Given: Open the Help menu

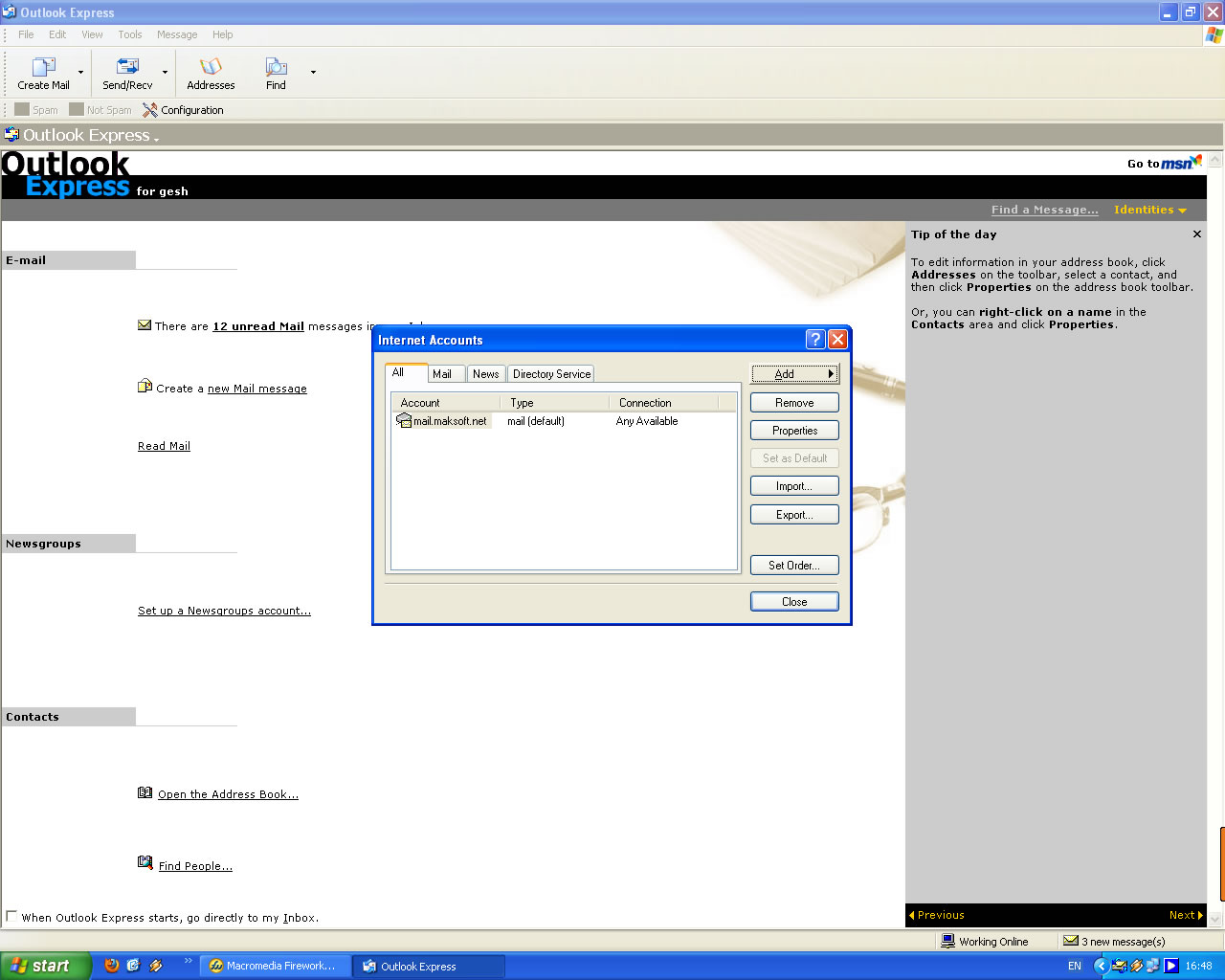Looking at the screenshot, I should click(223, 34).
